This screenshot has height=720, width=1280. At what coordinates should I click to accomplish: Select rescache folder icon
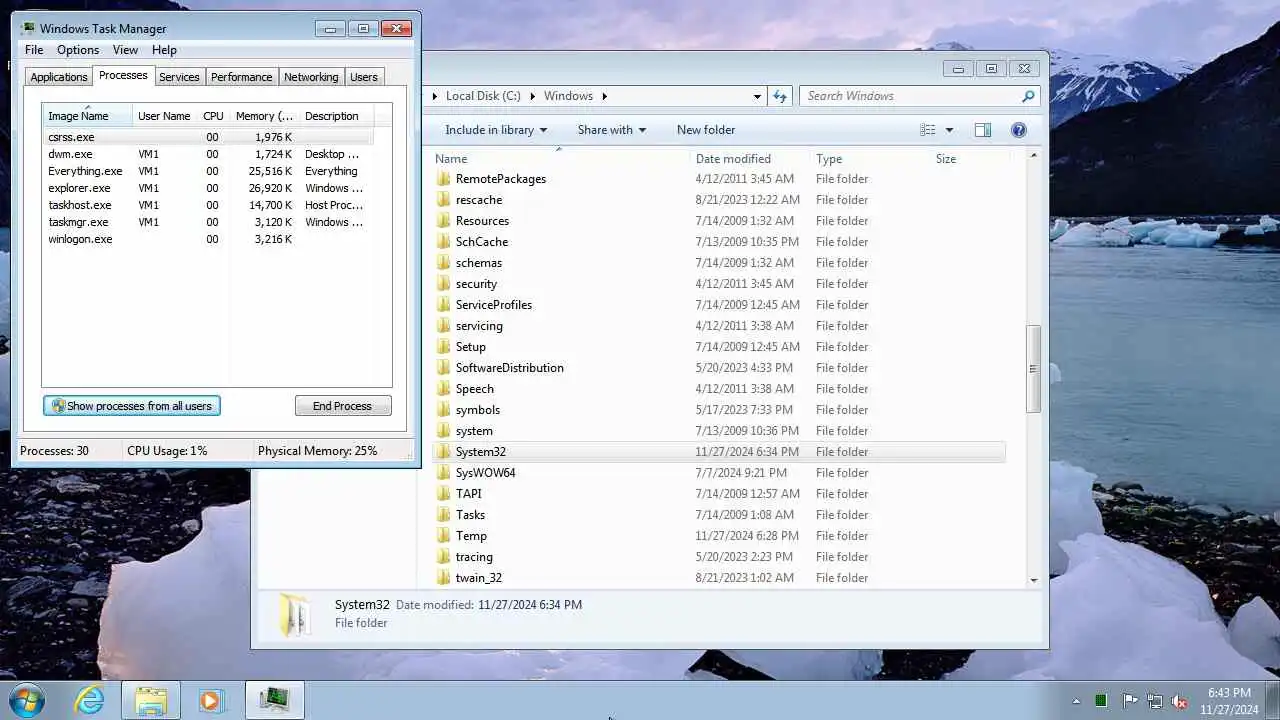444,200
